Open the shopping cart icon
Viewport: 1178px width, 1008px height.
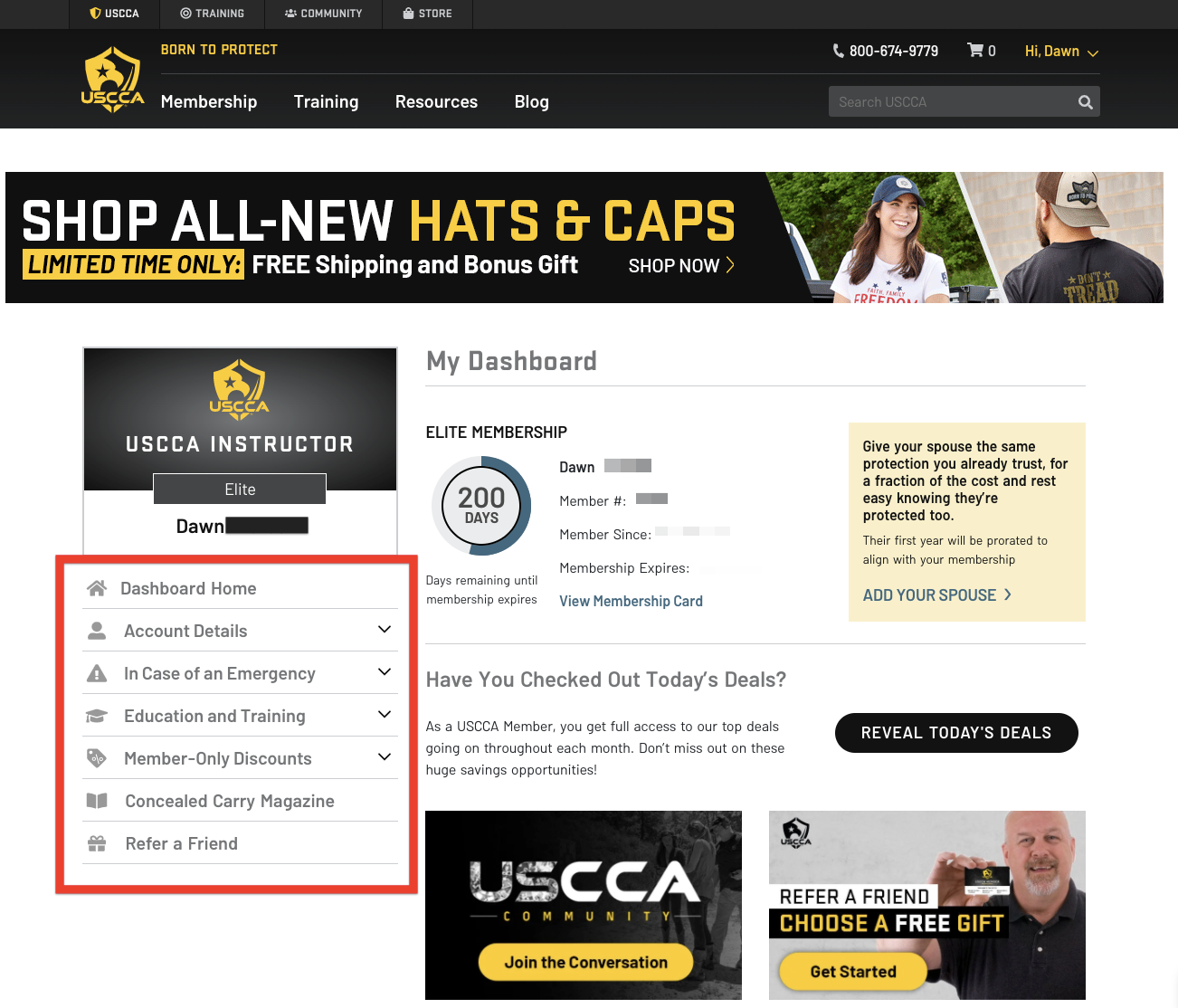click(975, 51)
